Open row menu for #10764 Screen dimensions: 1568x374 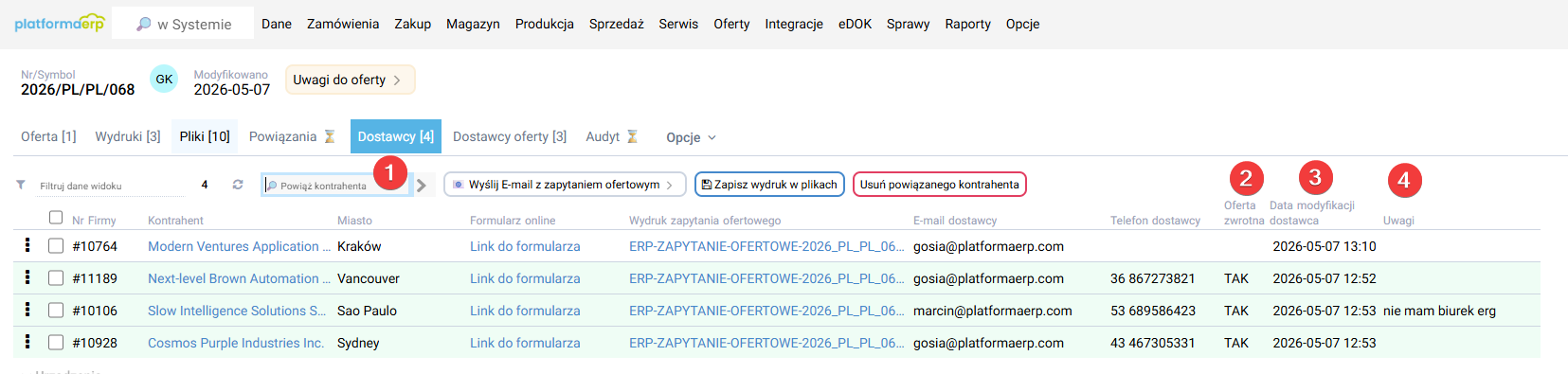click(27, 245)
